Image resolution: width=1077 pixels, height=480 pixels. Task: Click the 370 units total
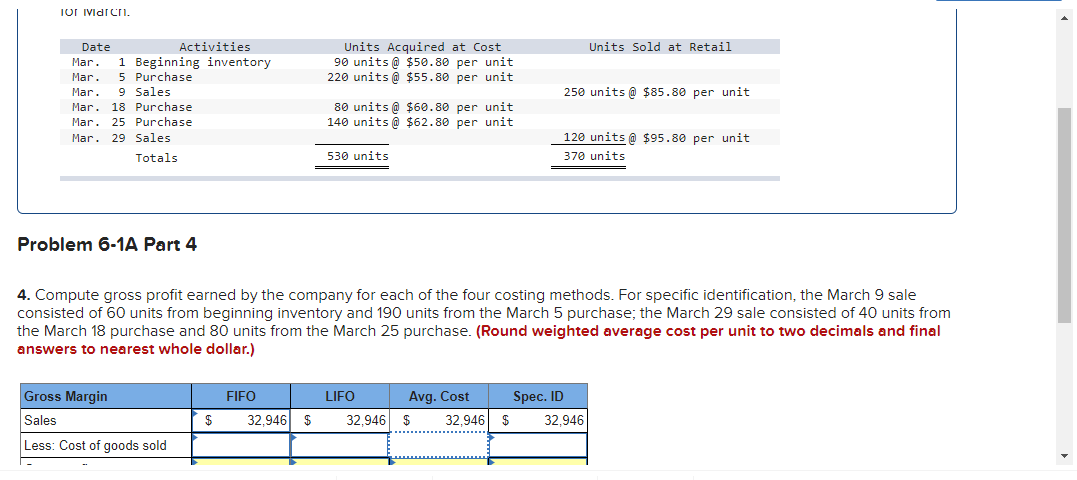594,157
